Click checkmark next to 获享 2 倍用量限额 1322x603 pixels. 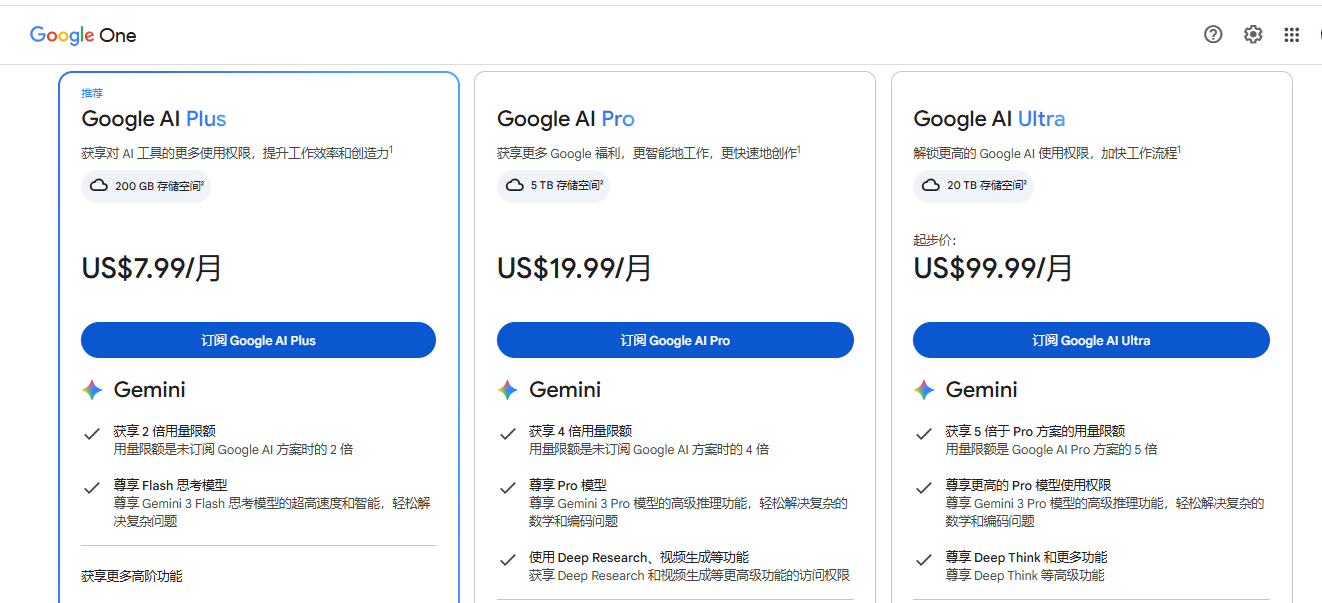(92, 433)
